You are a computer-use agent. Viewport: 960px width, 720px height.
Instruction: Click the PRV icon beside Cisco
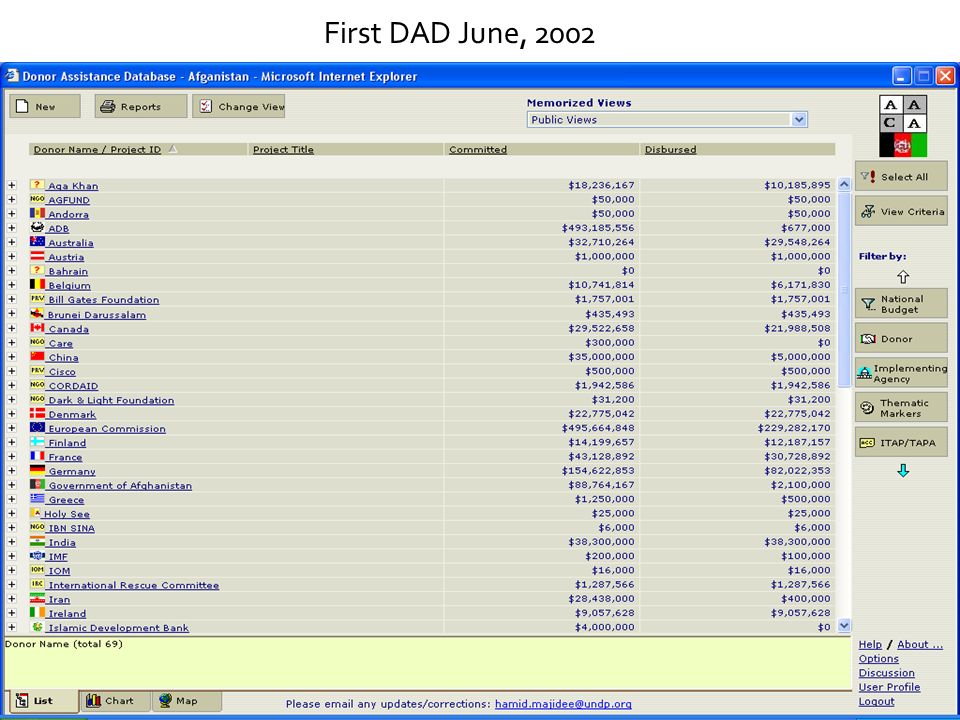point(37,370)
